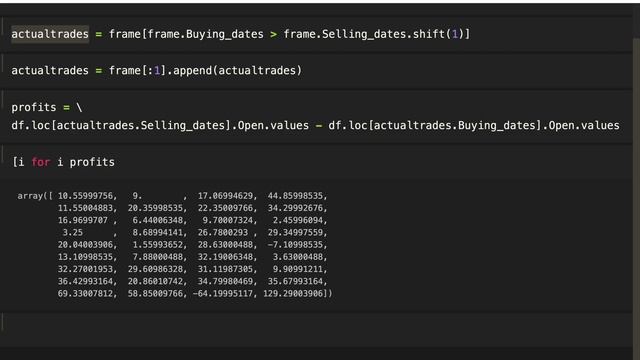640x360 pixels.
Task: Click the output value 3.25
Action: pos(73,233)
